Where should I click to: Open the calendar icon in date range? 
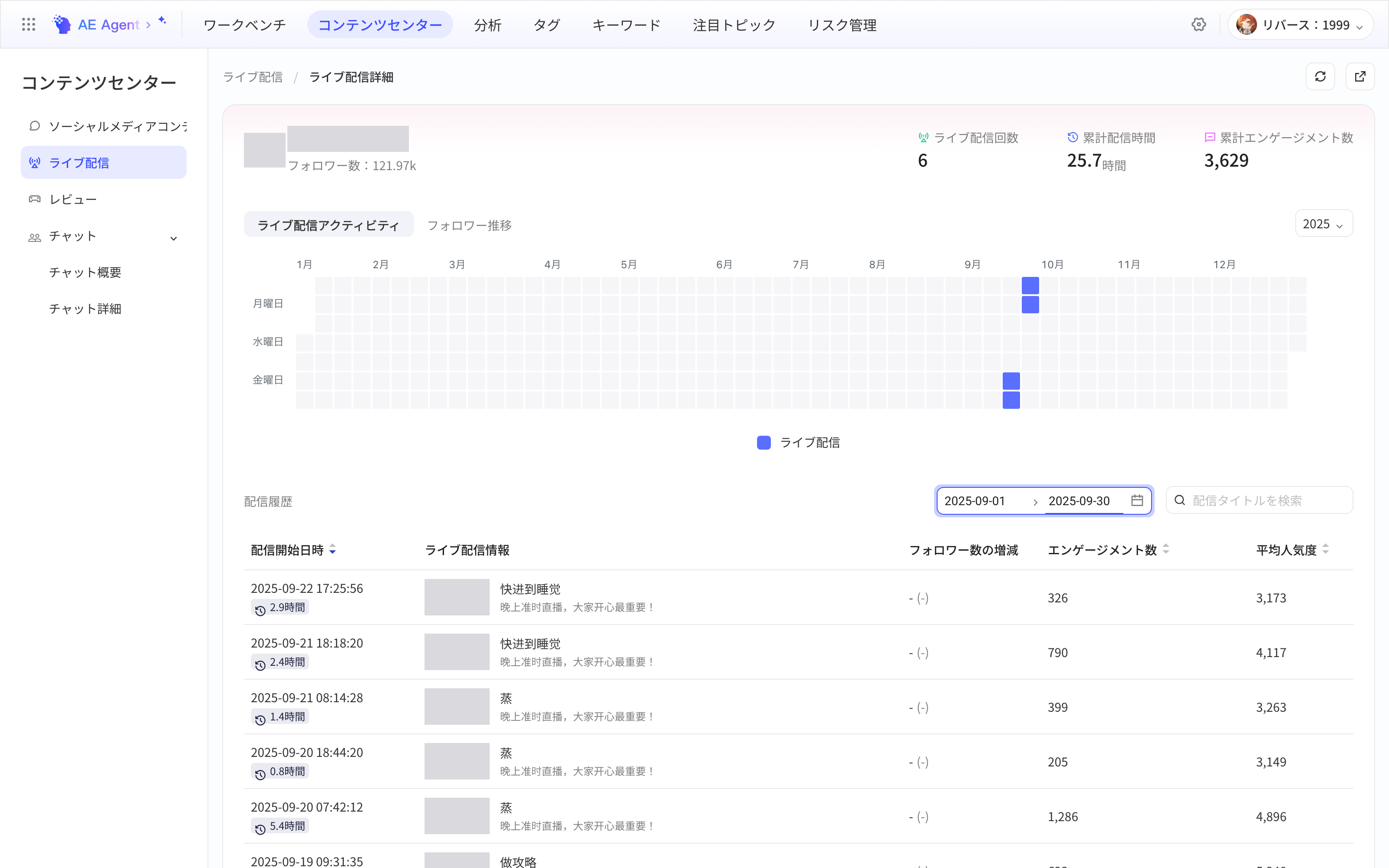click(x=1137, y=500)
